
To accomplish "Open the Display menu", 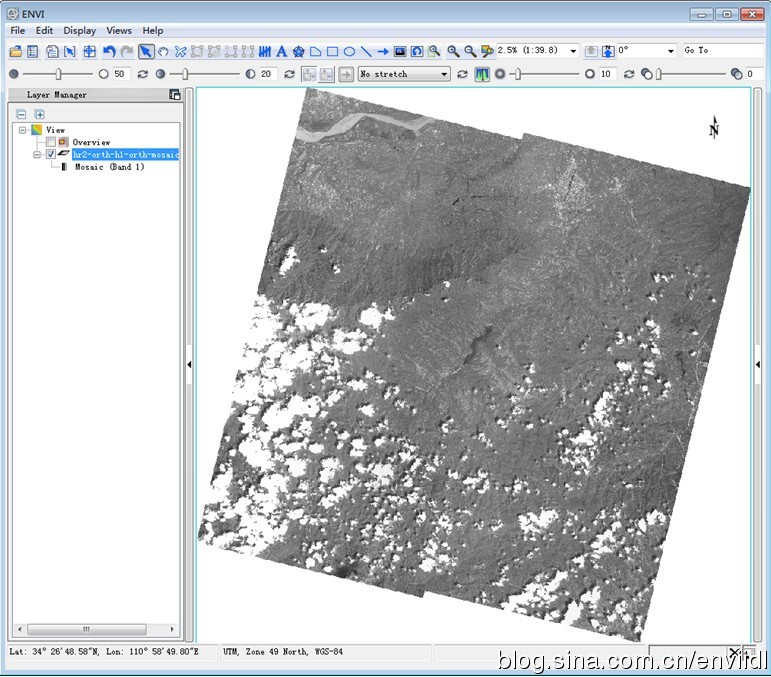I will pos(80,31).
